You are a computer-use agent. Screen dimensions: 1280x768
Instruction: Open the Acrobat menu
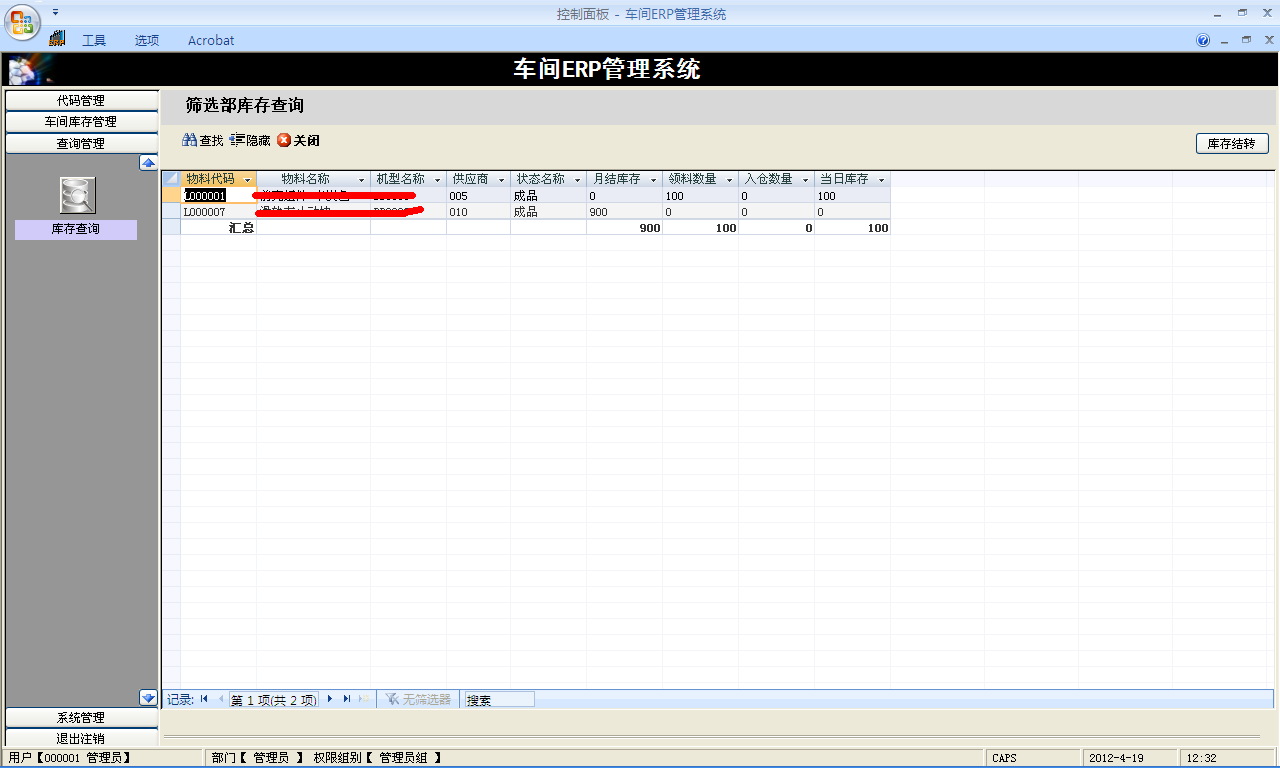pos(211,40)
